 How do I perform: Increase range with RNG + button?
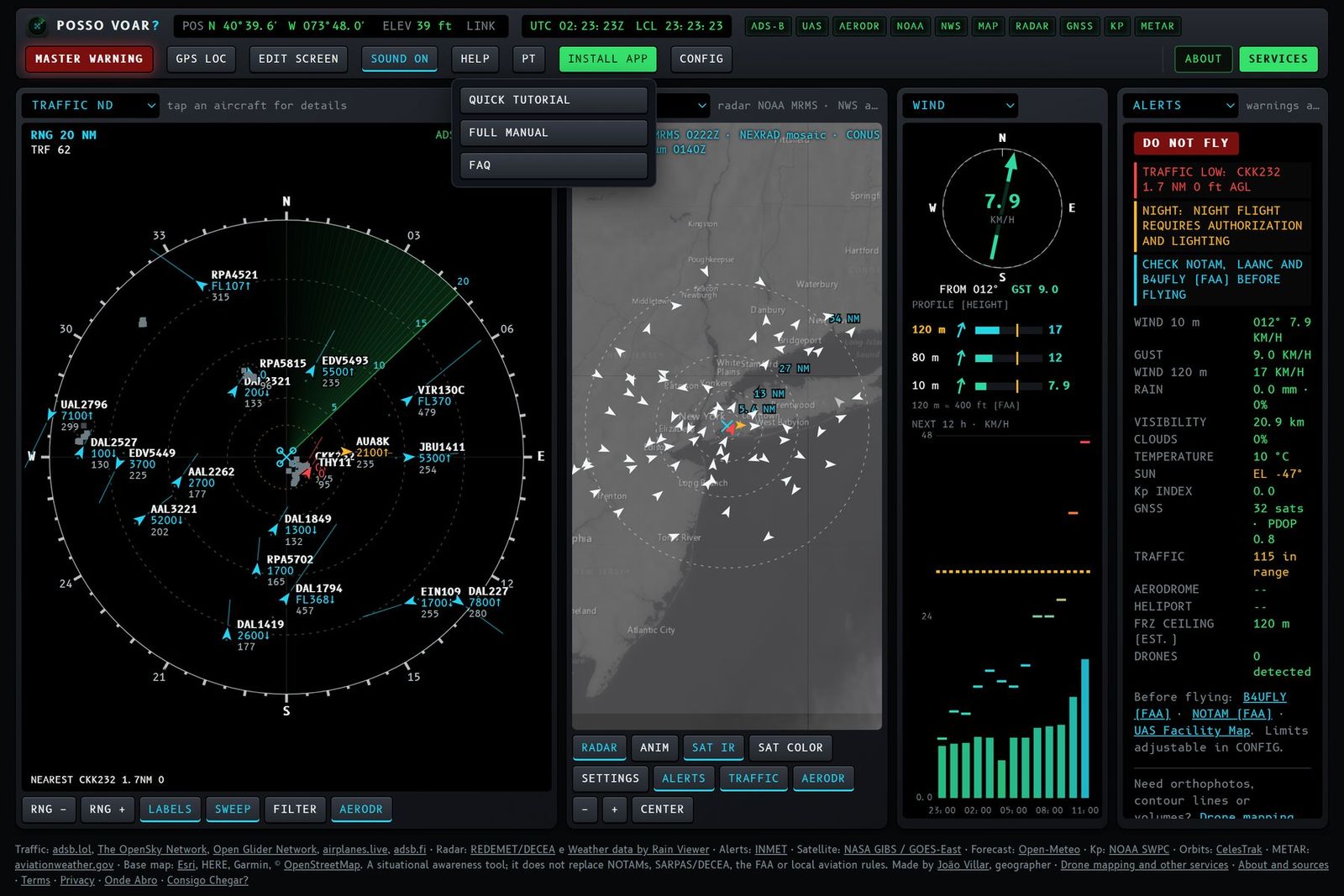coord(108,810)
